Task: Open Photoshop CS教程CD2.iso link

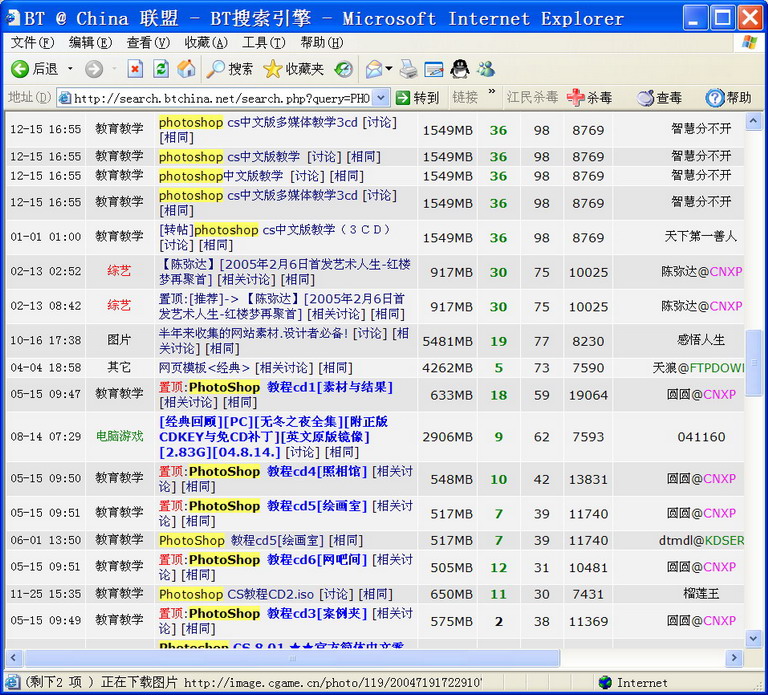Action: 236,594
